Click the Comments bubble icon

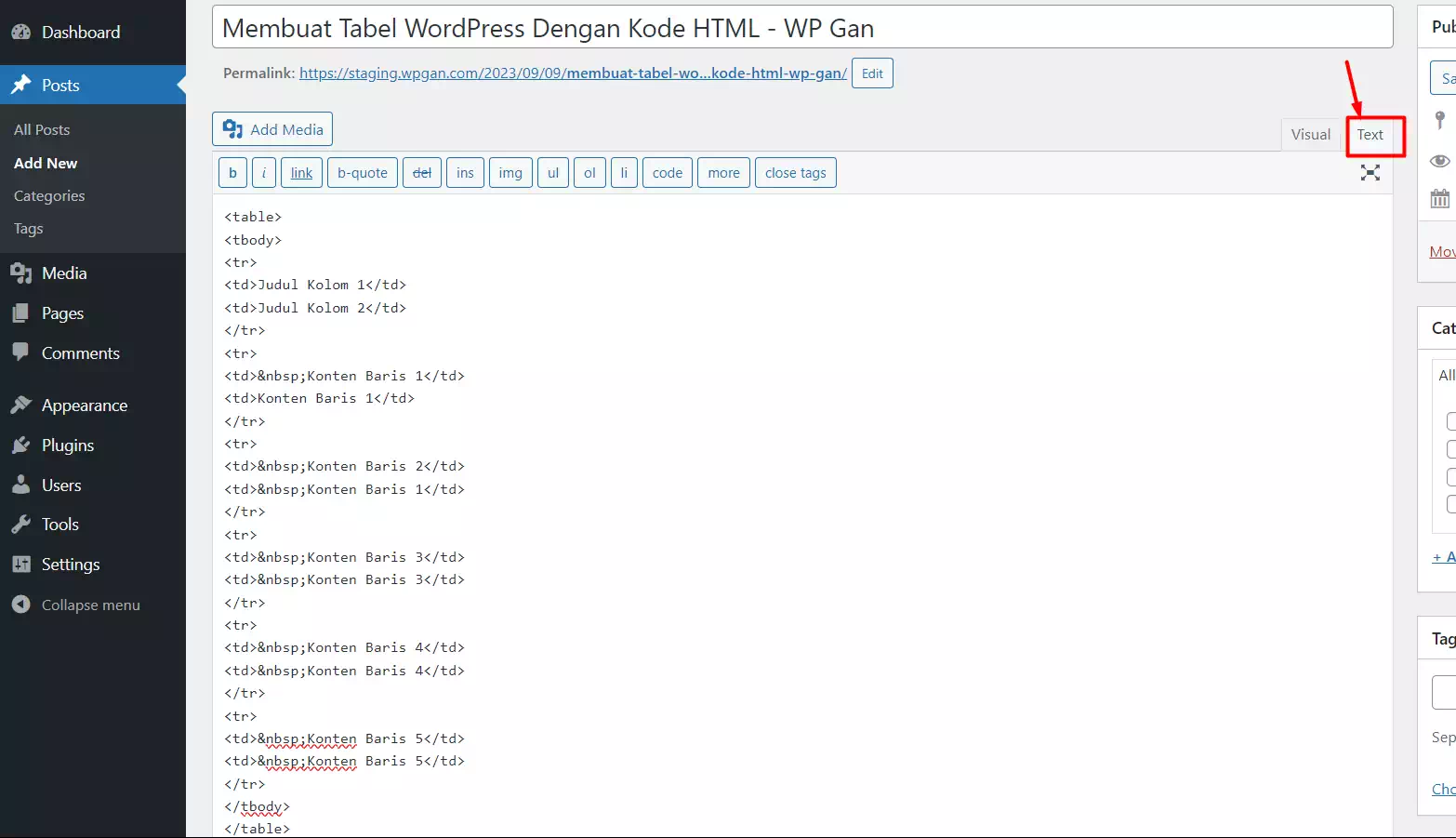(21, 352)
